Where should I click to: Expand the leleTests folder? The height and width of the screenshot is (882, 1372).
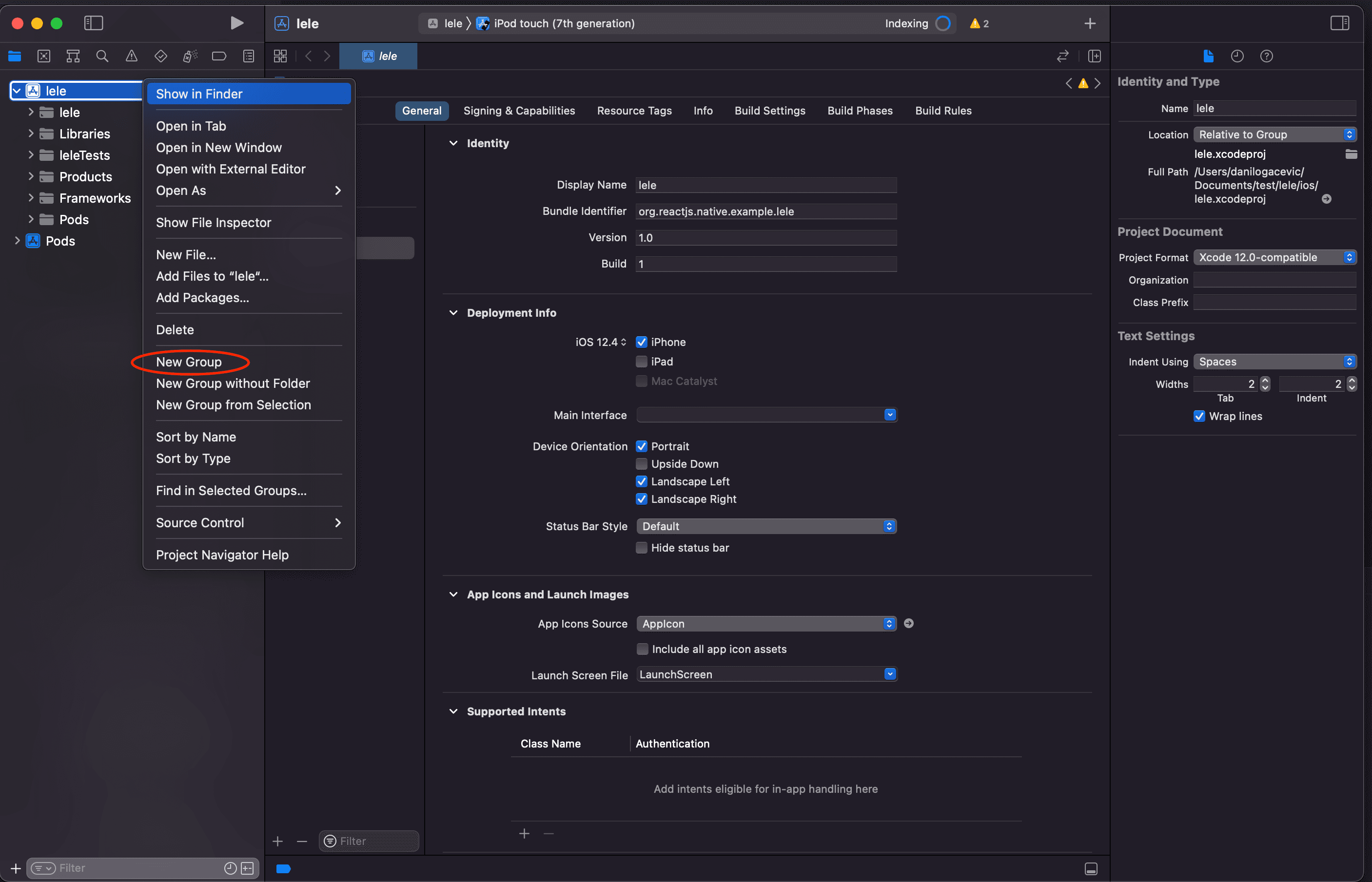click(31, 154)
